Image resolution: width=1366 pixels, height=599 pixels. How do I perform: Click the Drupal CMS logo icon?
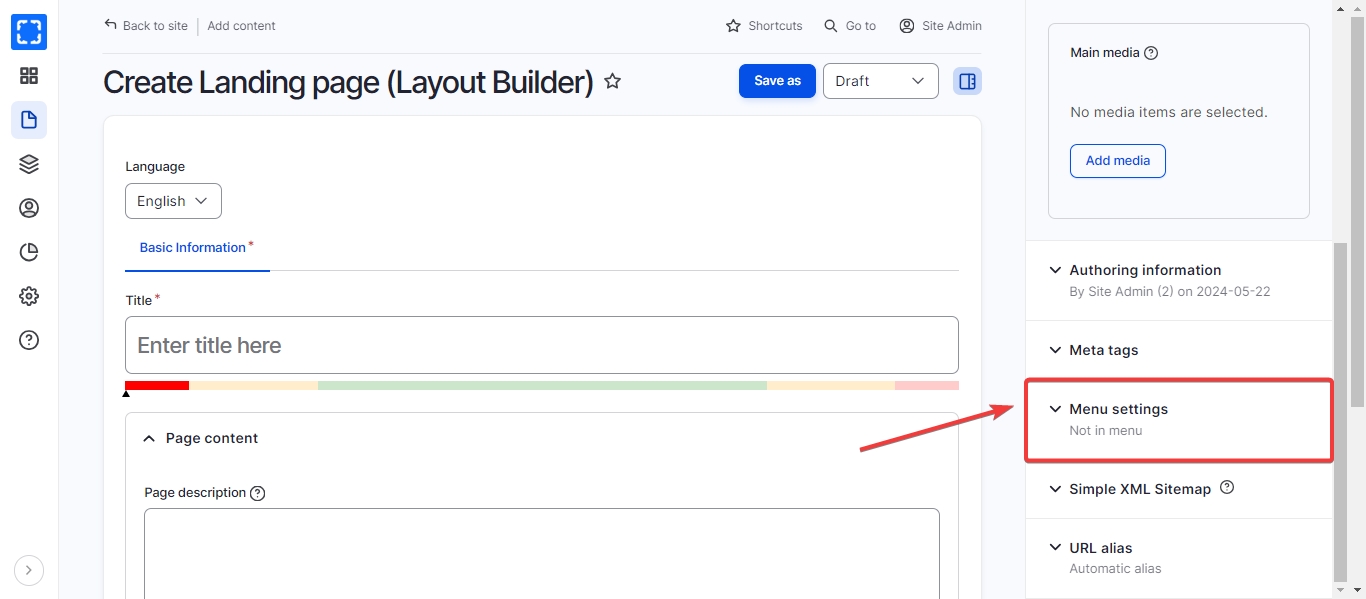29,32
